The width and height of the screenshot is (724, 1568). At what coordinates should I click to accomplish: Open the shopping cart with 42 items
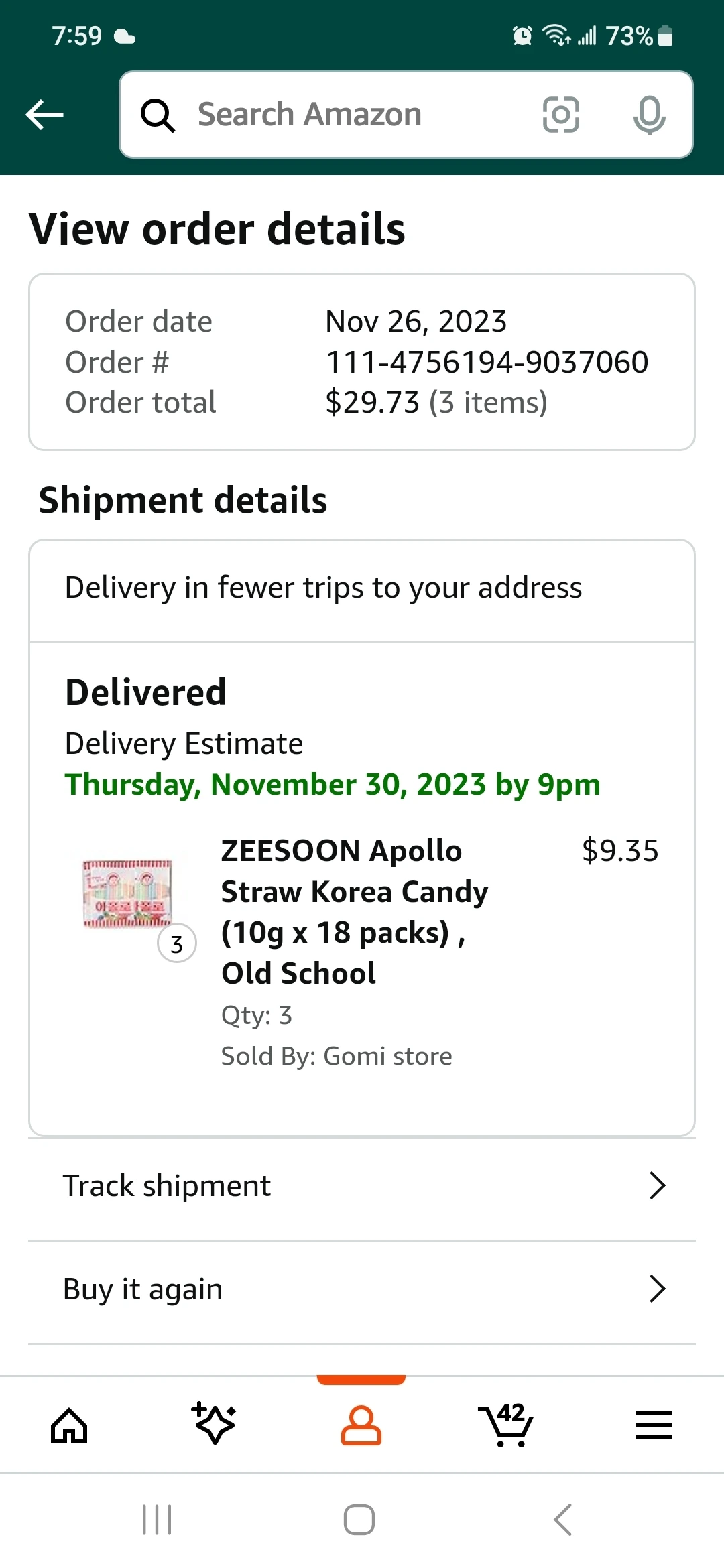(x=507, y=1425)
